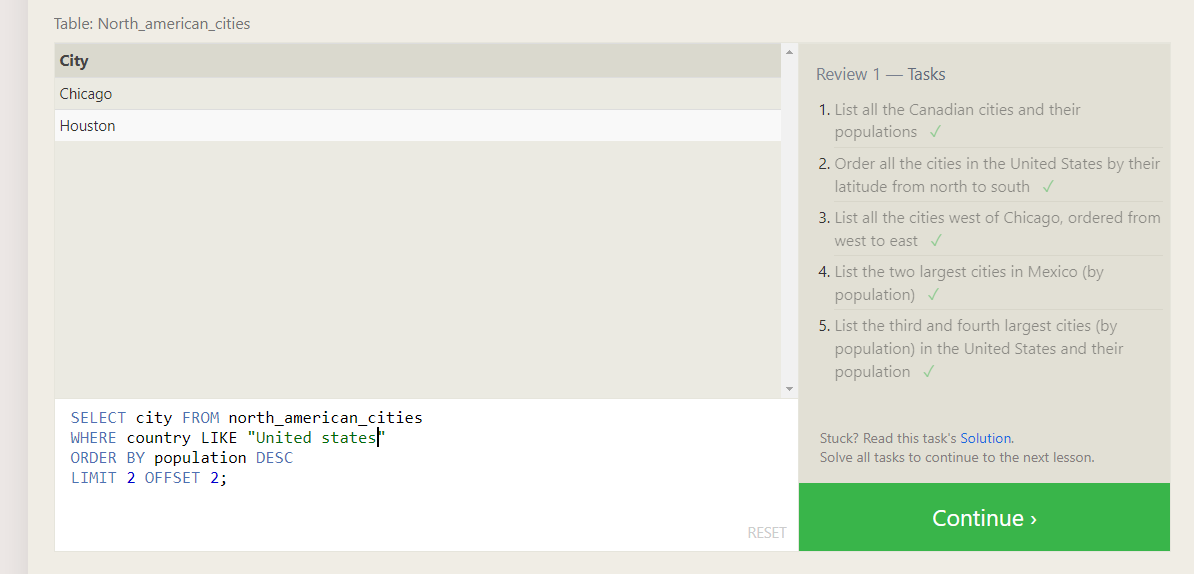Click the results scrollbar up arrow
The image size is (1194, 574).
[x=789, y=52]
